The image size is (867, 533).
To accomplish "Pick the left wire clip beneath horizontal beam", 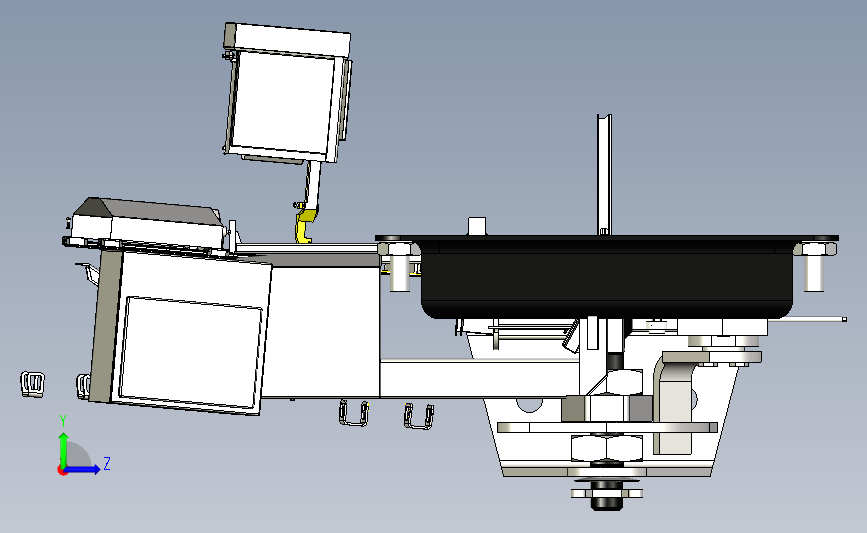I will click(x=354, y=413).
